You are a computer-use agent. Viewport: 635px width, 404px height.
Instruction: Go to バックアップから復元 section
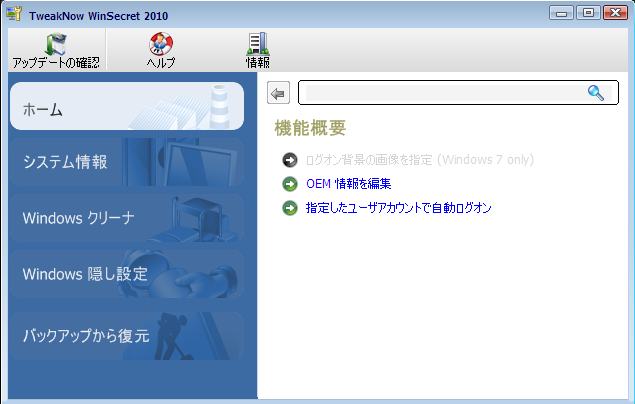pyautogui.click(x=127, y=336)
